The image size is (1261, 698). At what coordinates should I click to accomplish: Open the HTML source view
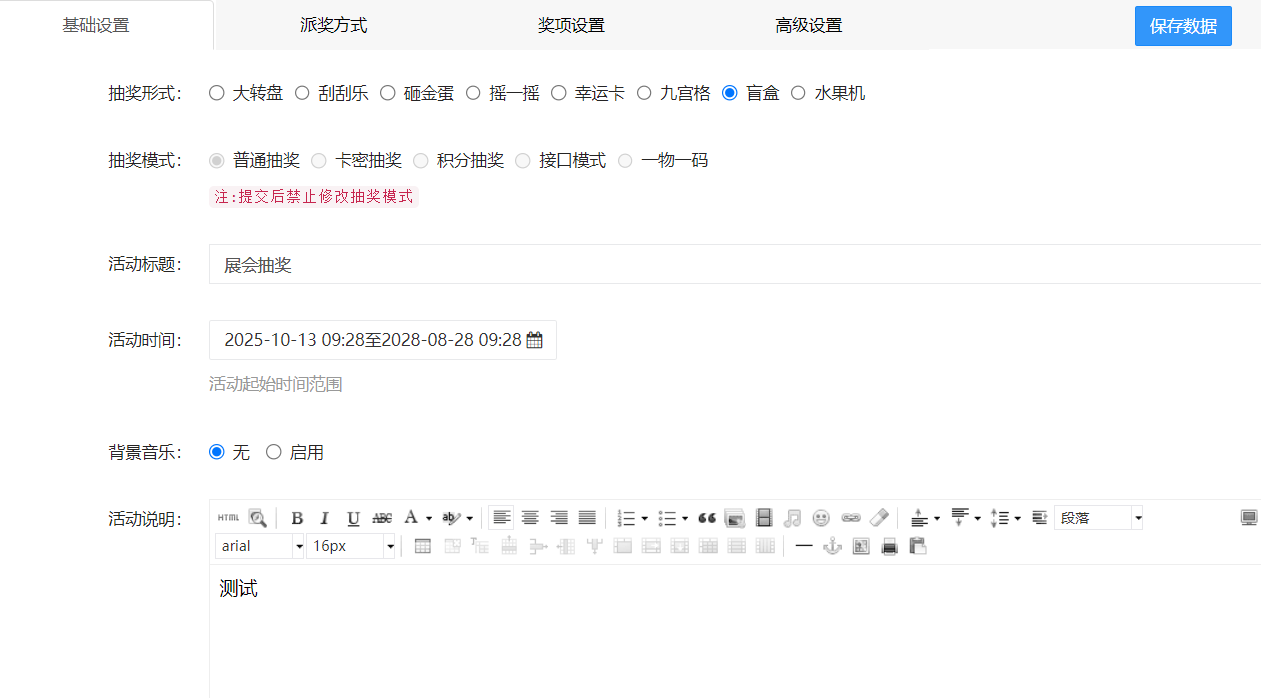click(228, 518)
